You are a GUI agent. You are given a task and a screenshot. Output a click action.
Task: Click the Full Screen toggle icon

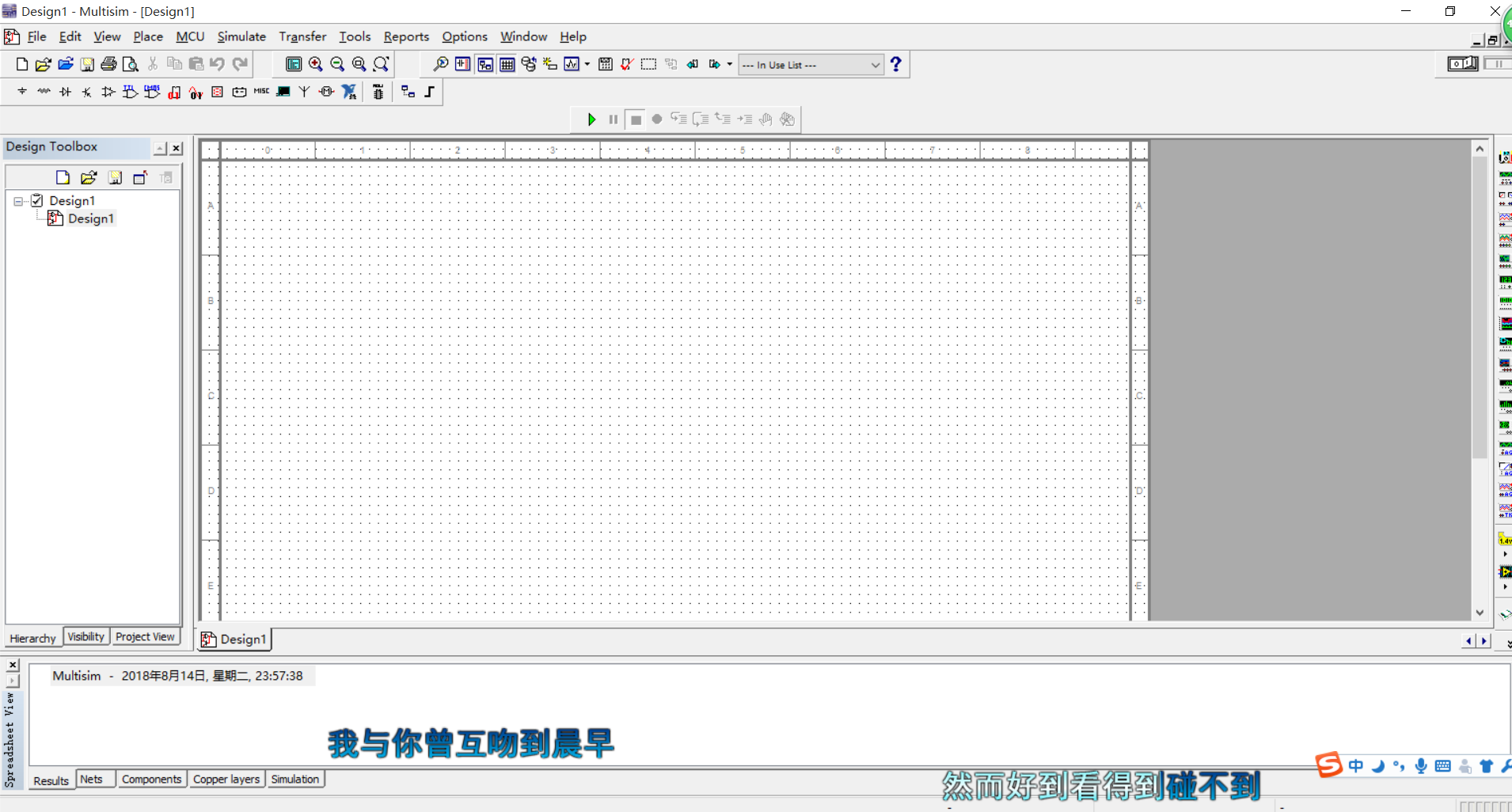[294, 64]
